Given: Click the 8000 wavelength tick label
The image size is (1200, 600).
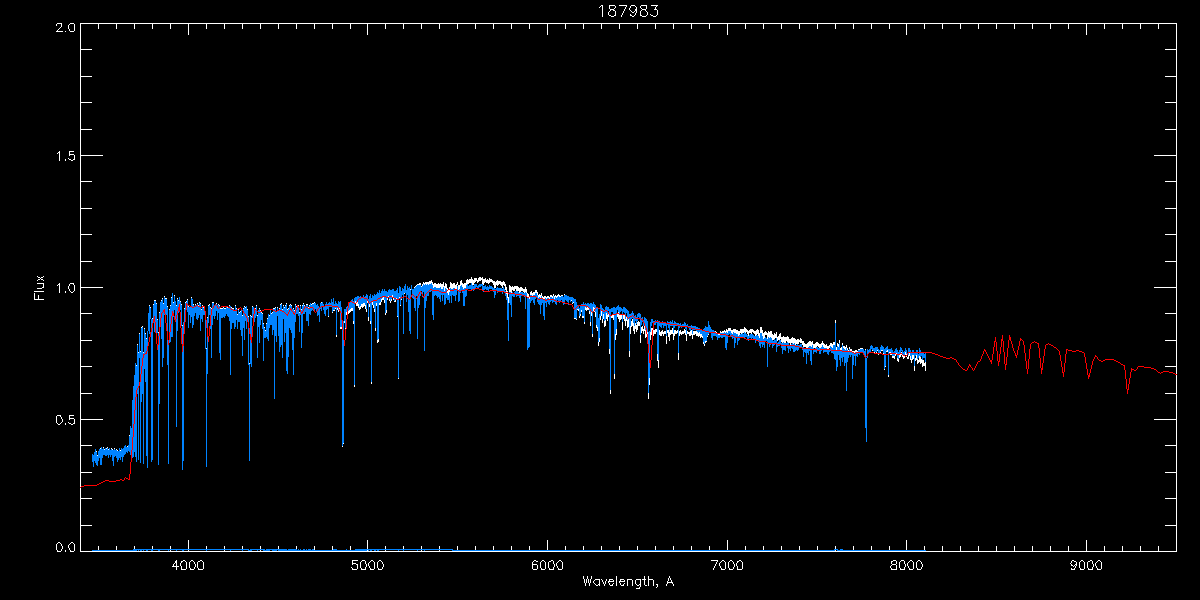Looking at the screenshot, I should click(x=907, y=565).
